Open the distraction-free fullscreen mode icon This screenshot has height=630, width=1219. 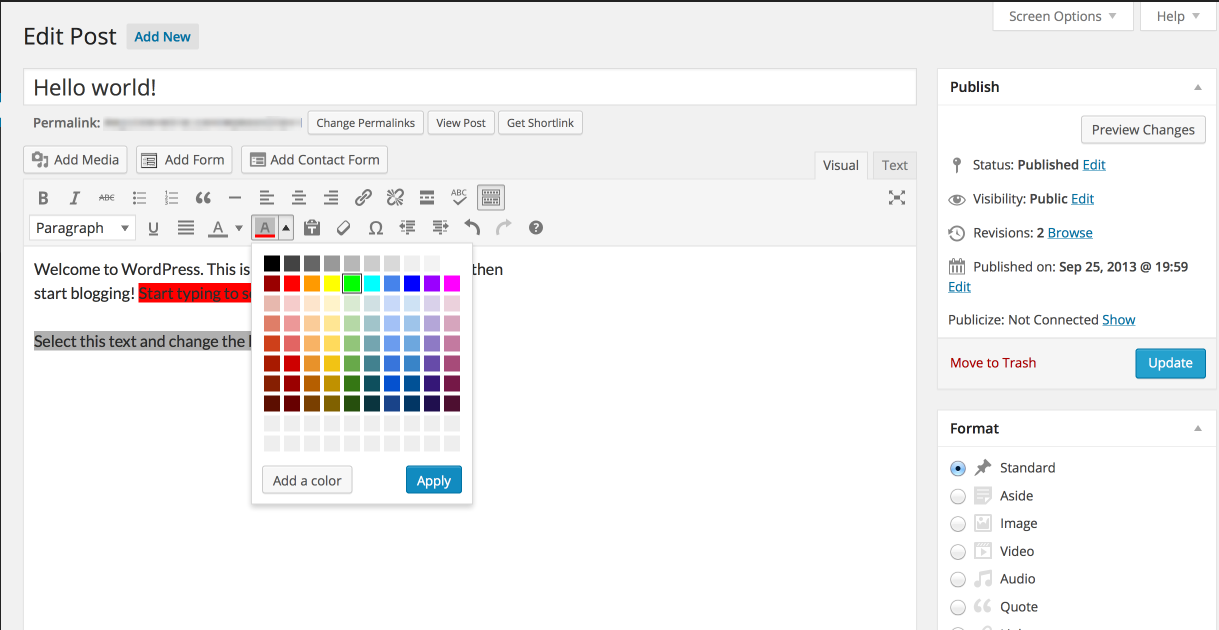(x=897, y=197)
